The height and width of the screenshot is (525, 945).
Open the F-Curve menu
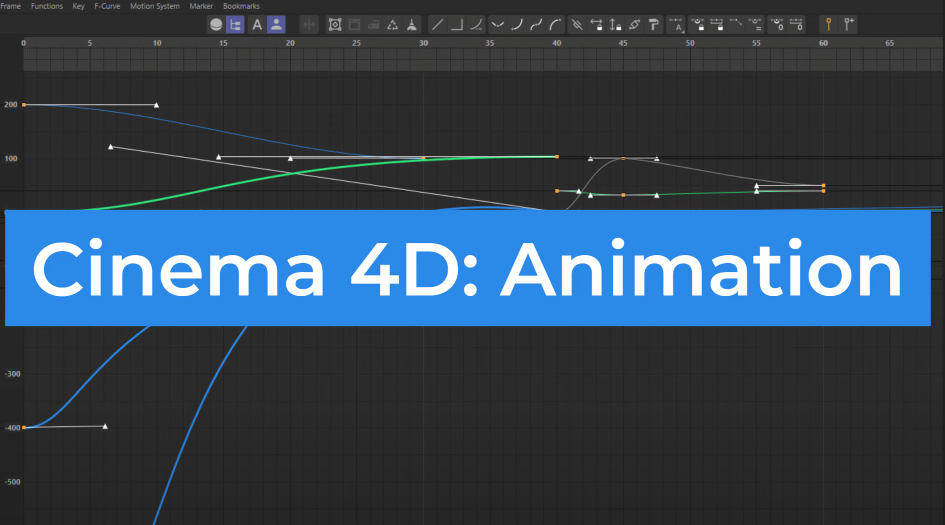[106, 6]
